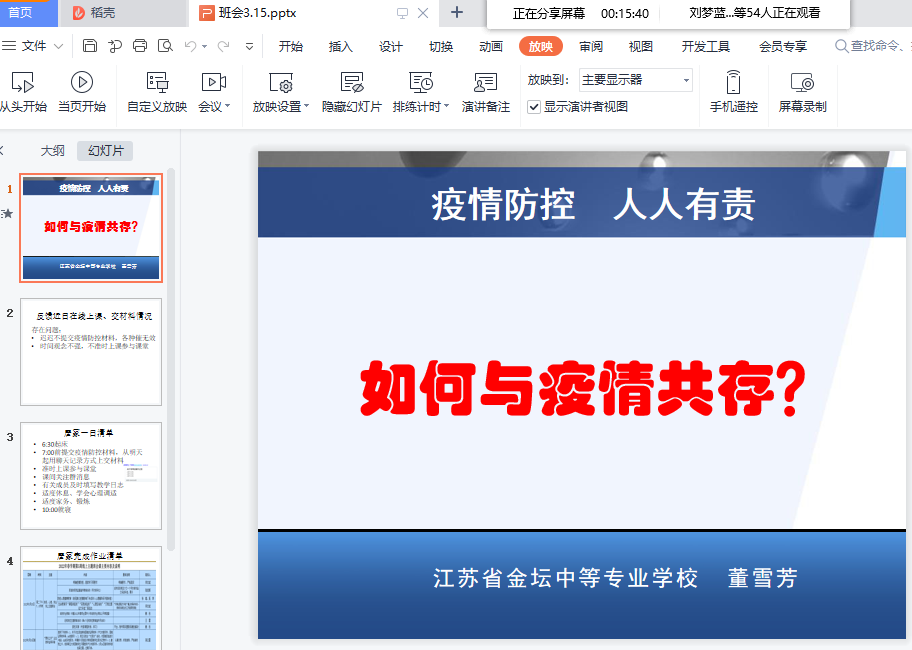The image size is (912, 650).
Task: Click the Print icon in quick access toolbar
Action: pos(139,45)
